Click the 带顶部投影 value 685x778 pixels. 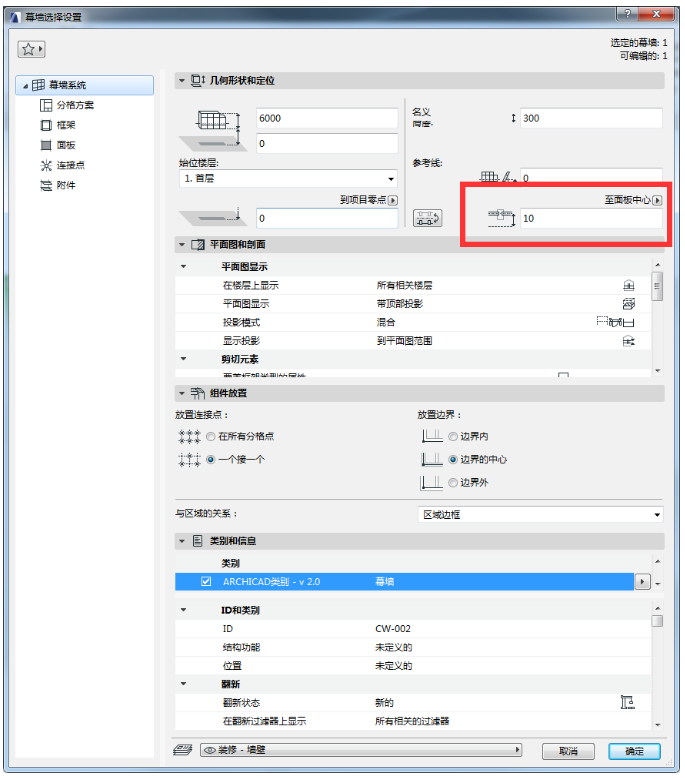400,304
